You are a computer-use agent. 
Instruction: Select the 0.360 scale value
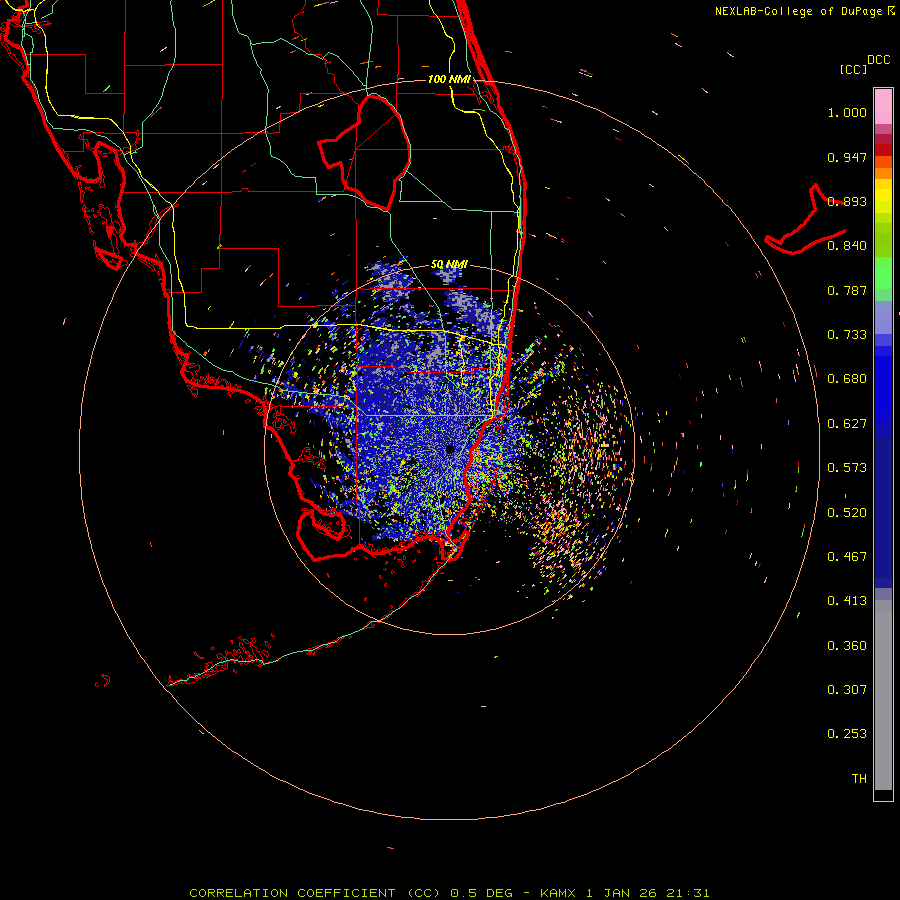pyautogui.click(x=847, y=646)
